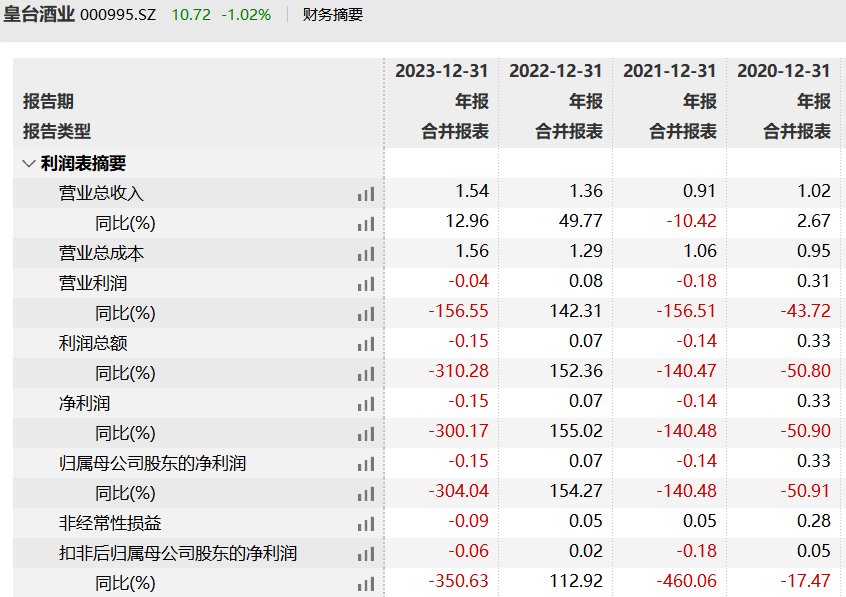Click the 0.28 non-recurring value

pos(814,521)
